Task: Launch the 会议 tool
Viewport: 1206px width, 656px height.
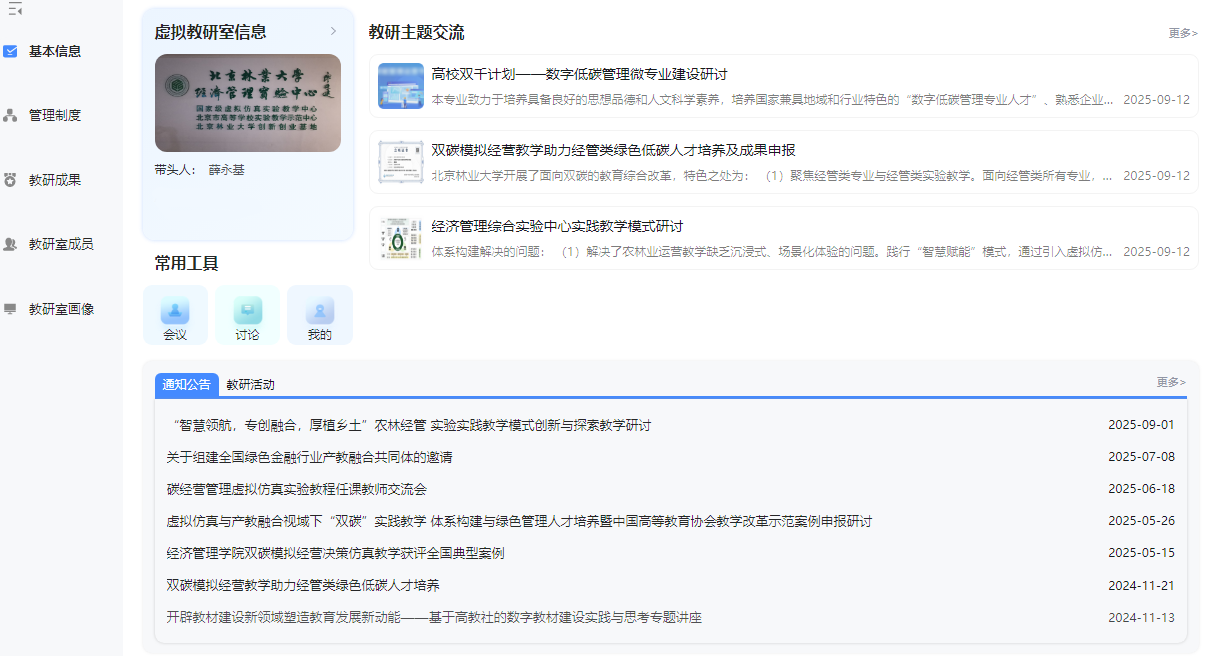Action: (175, 314)
